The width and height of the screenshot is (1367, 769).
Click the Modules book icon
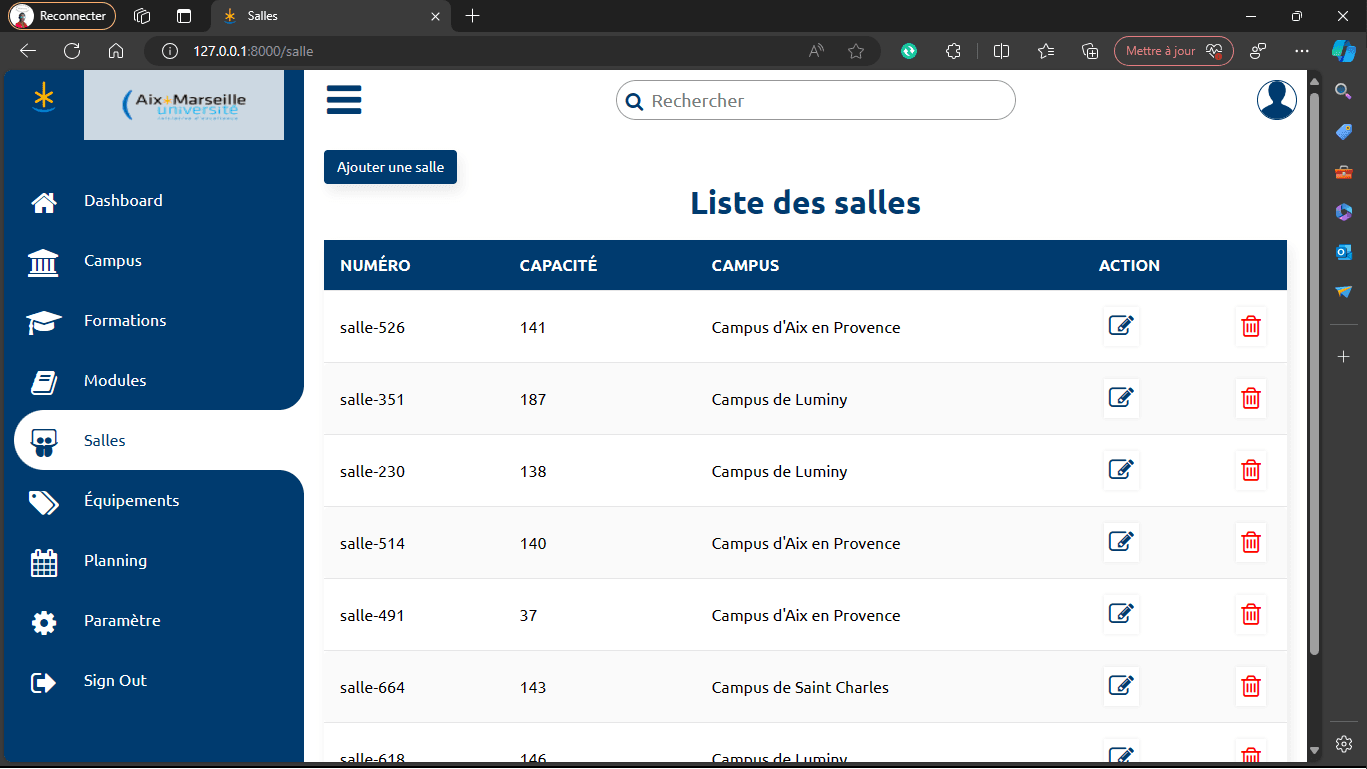click(44, 382)
